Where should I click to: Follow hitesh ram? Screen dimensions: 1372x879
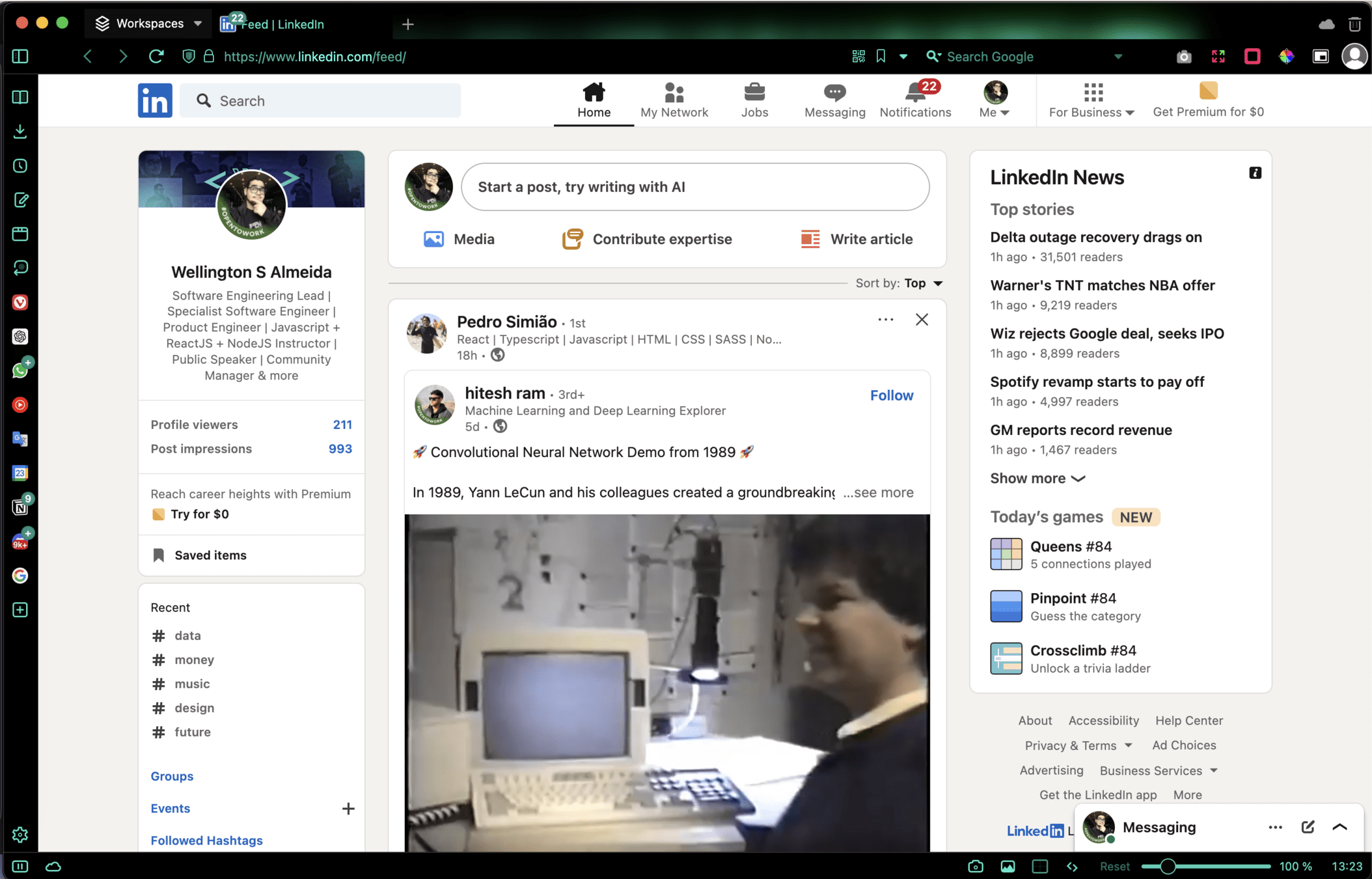coord(891,395)
